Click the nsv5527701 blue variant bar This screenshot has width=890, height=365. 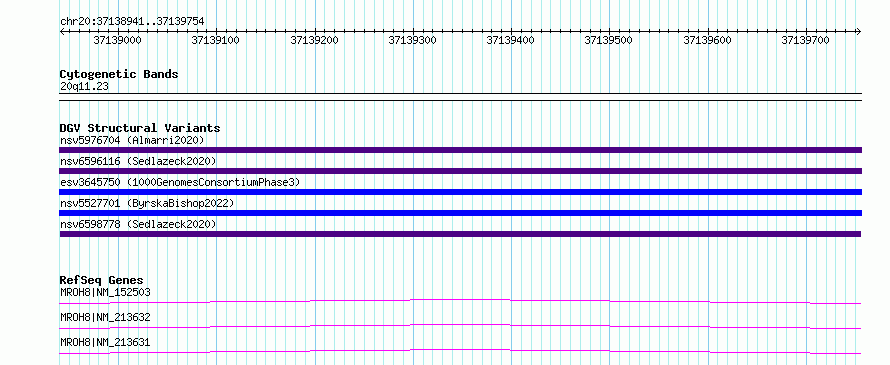460,213
